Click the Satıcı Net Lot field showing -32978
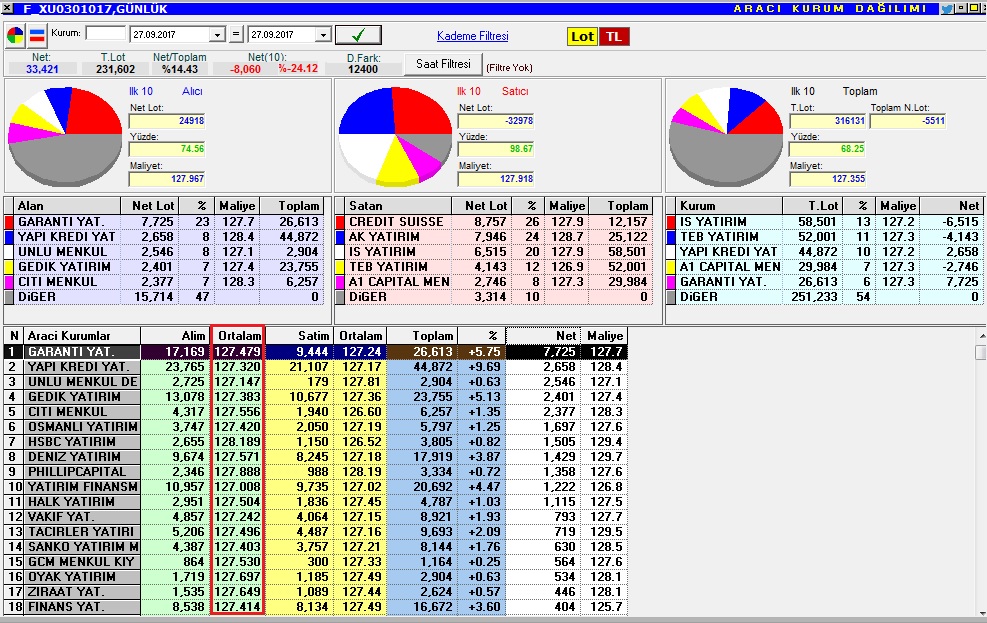The width and height of the screenshot is (987, 623). (496, 121)
